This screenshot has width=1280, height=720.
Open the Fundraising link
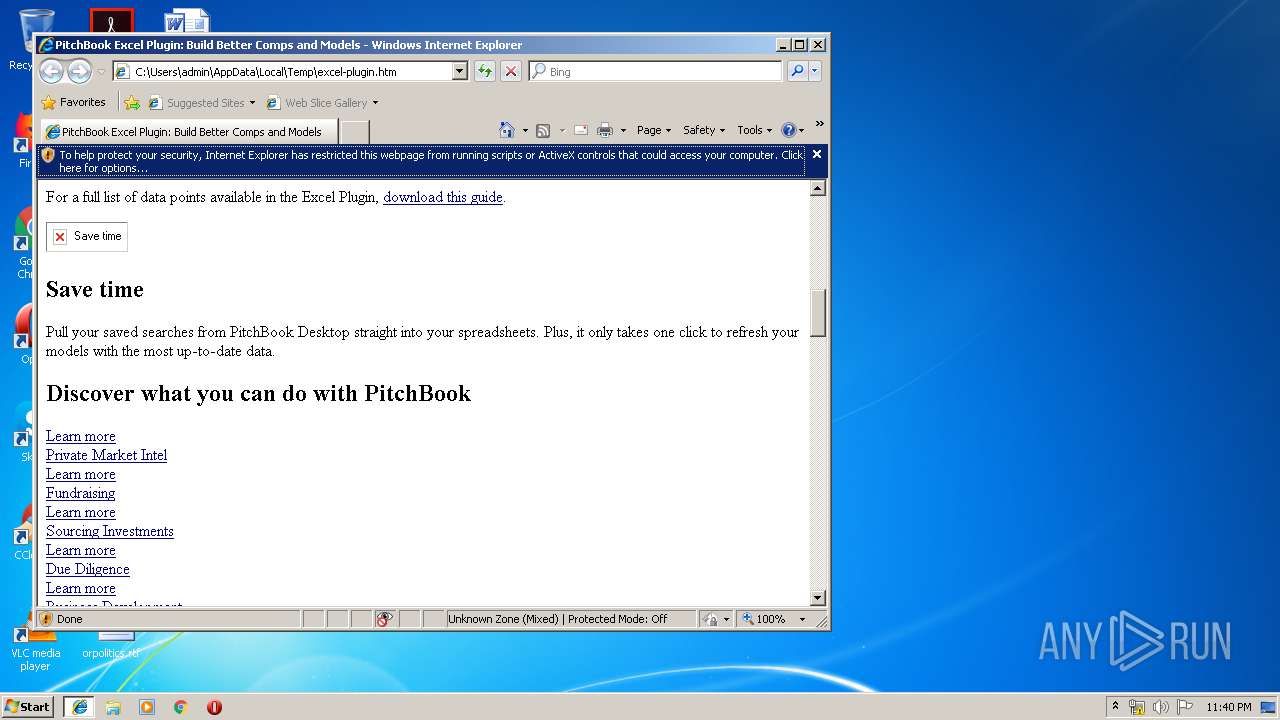coord(80,493)
